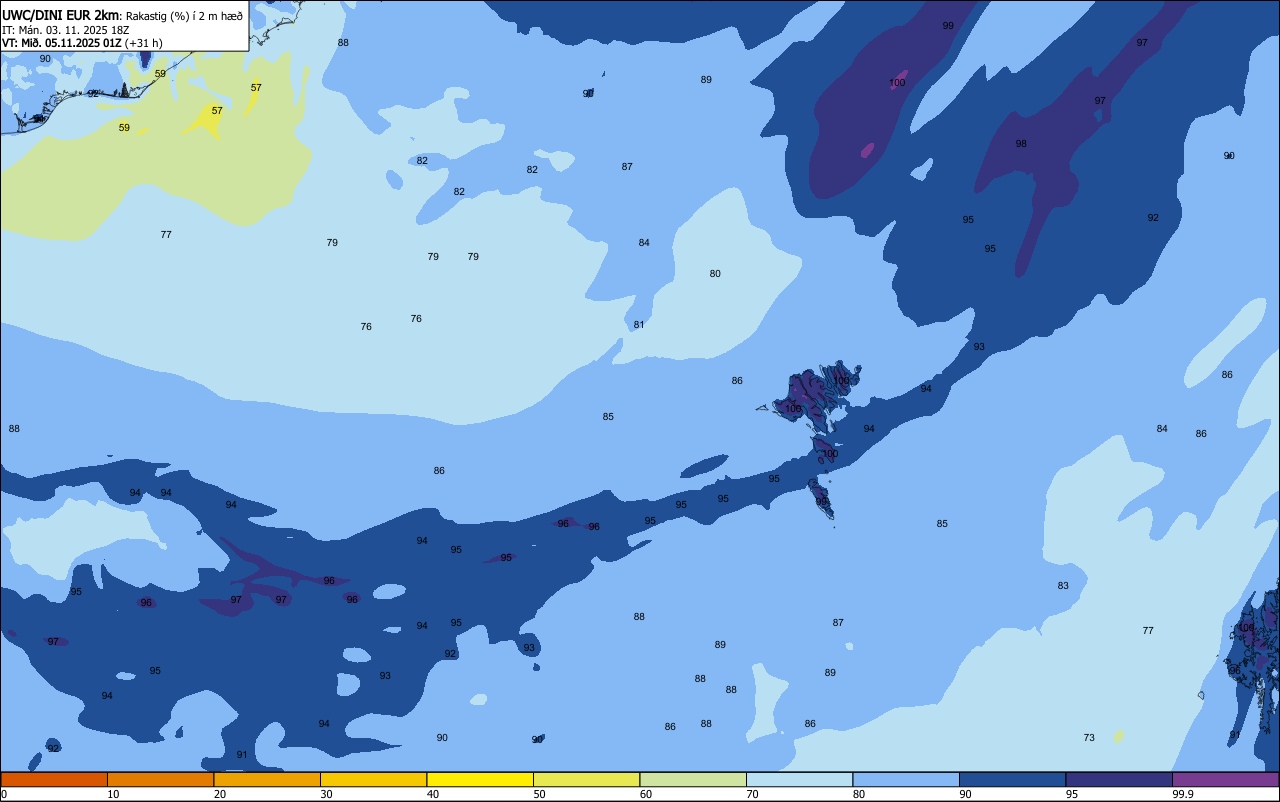Click the 'Rakastig (%) í 2 m hæð' label
This screenshot has height=802, width=1280.
(184, 16)
